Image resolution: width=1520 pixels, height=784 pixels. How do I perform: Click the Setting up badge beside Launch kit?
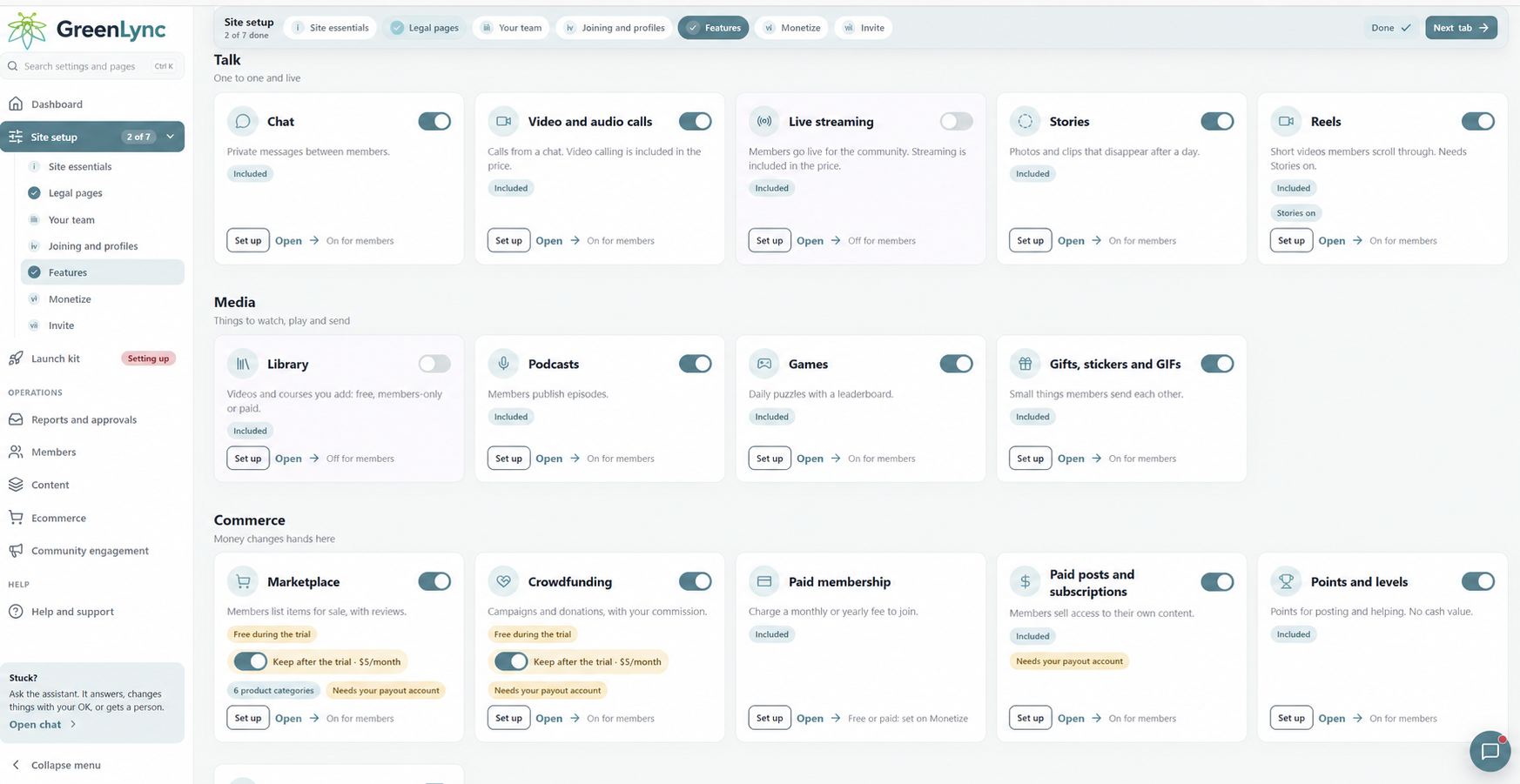coord(148,358)
